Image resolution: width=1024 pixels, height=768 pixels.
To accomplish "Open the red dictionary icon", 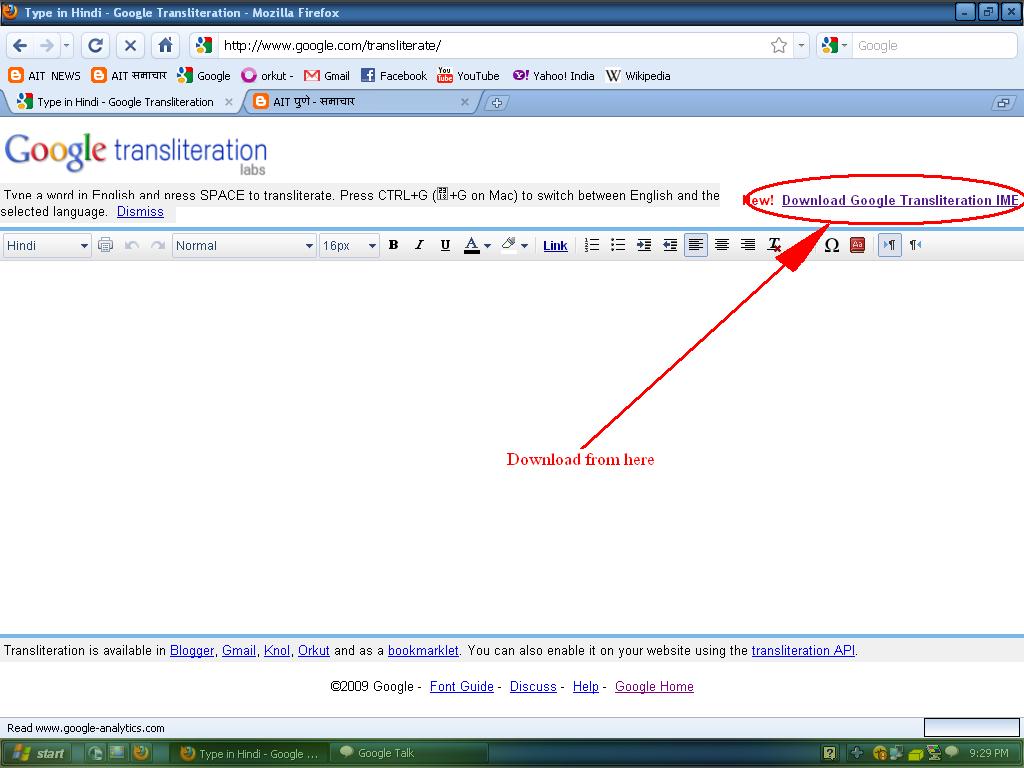I will 857,245.
